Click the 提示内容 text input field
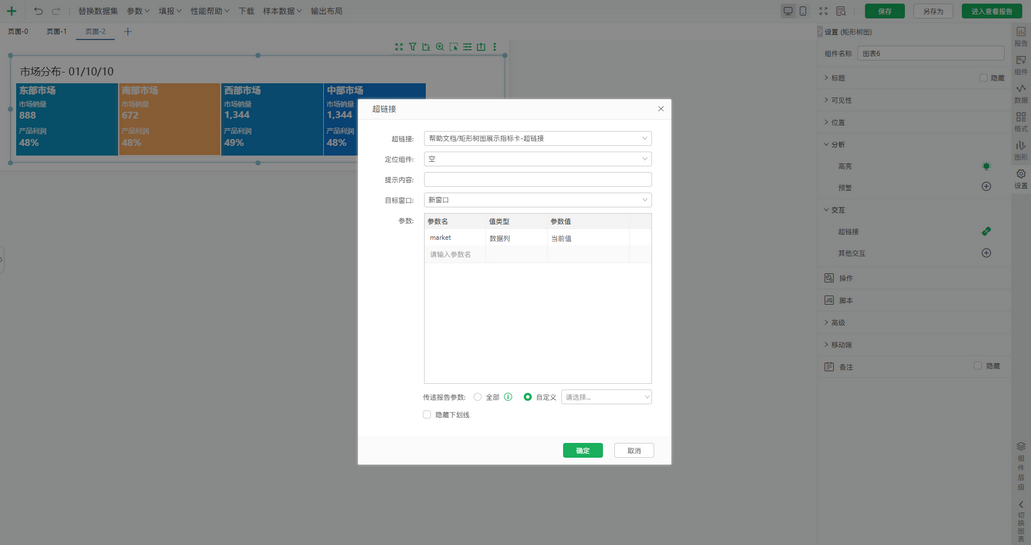1031x545 pixels. [537, 180]
